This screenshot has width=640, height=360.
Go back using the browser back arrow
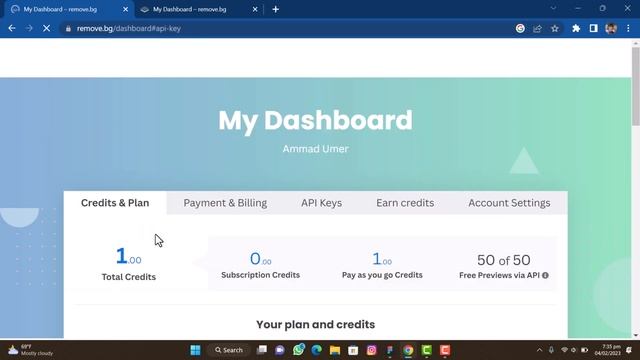click(x=12, y=28)
